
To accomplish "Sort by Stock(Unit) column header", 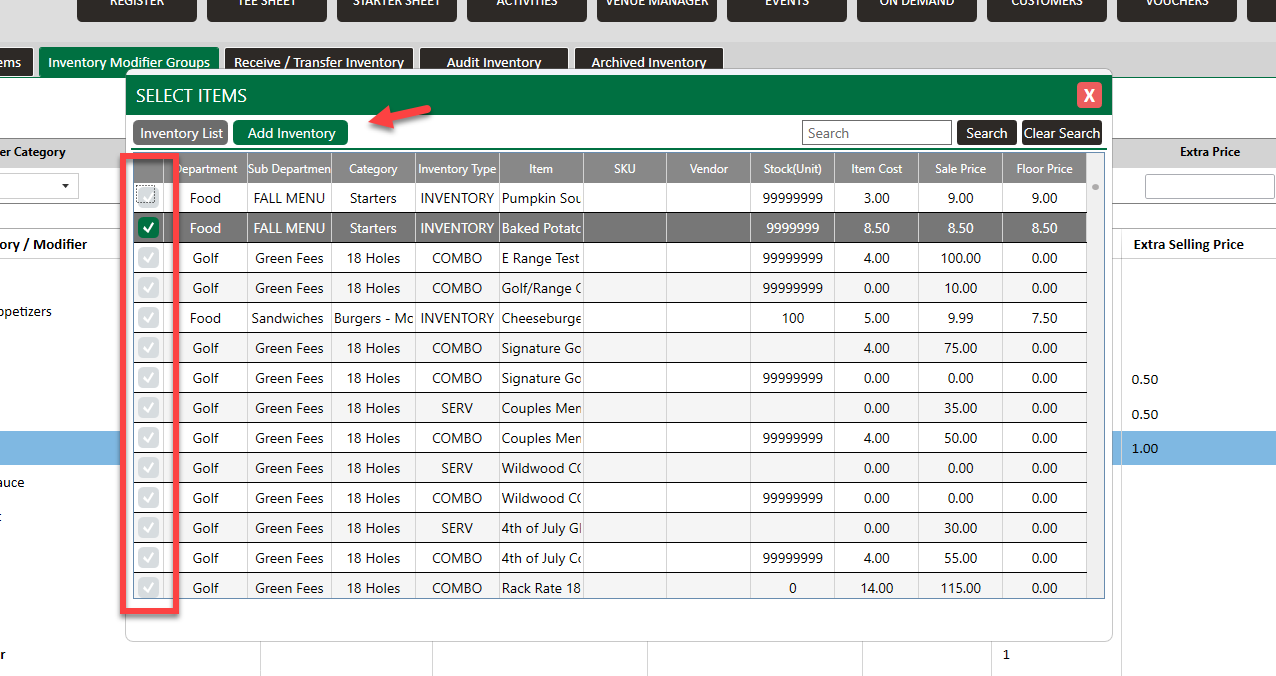I will (793, 169).
